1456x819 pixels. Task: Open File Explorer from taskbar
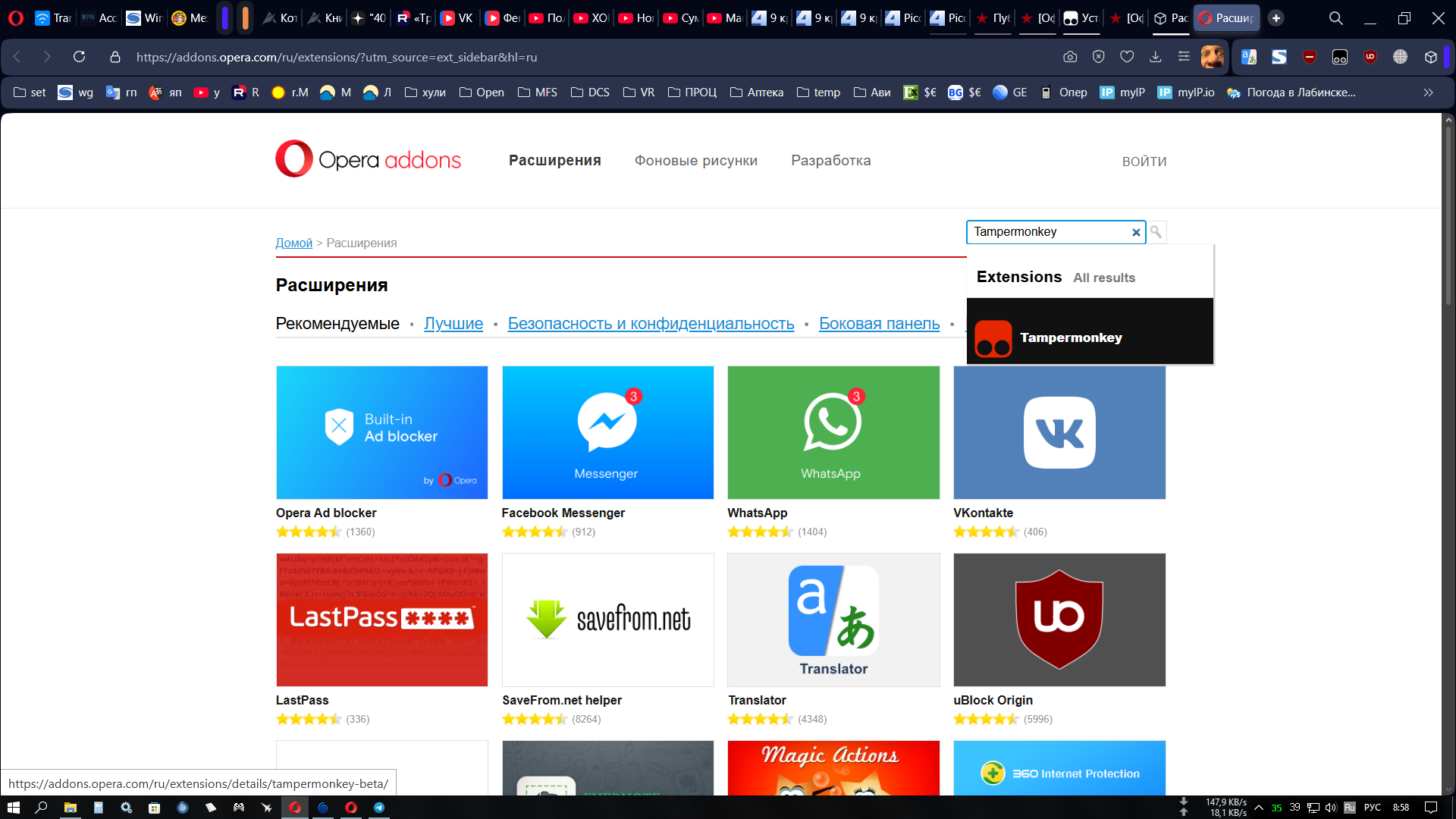tap(70, 808)
